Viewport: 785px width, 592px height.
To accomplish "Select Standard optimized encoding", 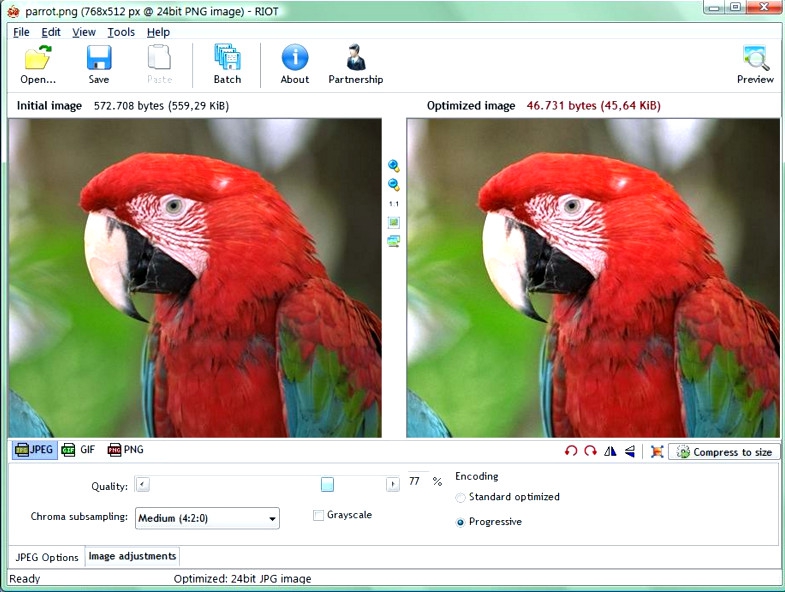I will point(460,497).
